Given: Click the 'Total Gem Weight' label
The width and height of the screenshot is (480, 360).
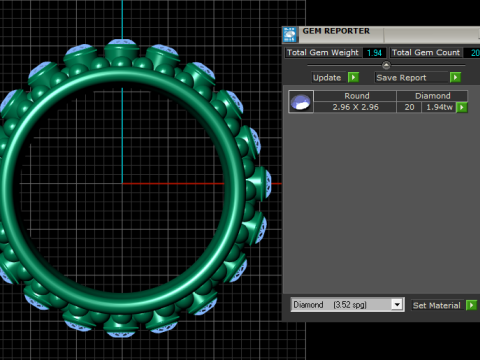Looking at the screenshot, I should tap(323, 53).
